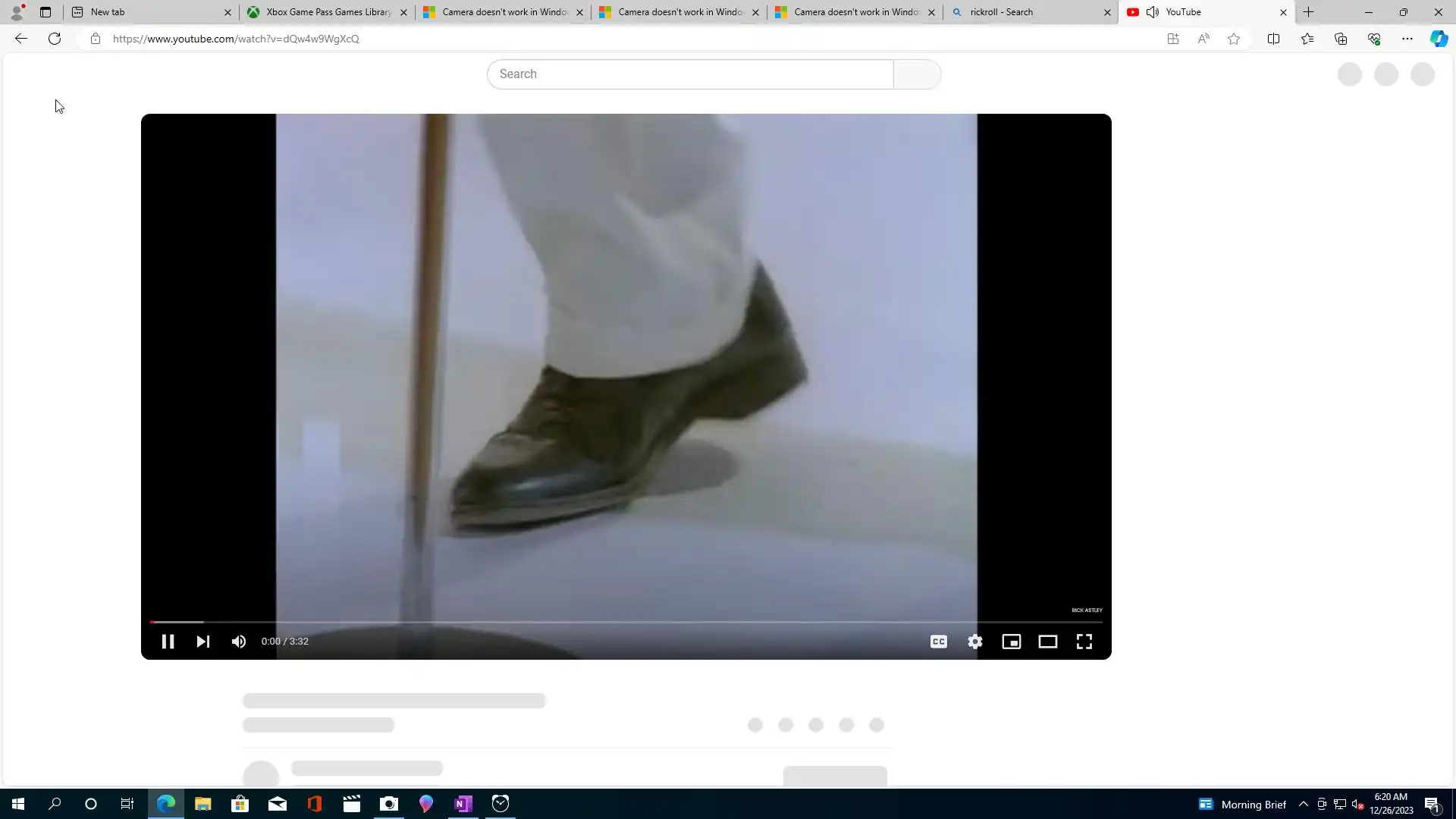This screenshot has height=819, width=1456.
Task: Switch to Xbox Game Pass Games Library tab
Action: point(326,12)
